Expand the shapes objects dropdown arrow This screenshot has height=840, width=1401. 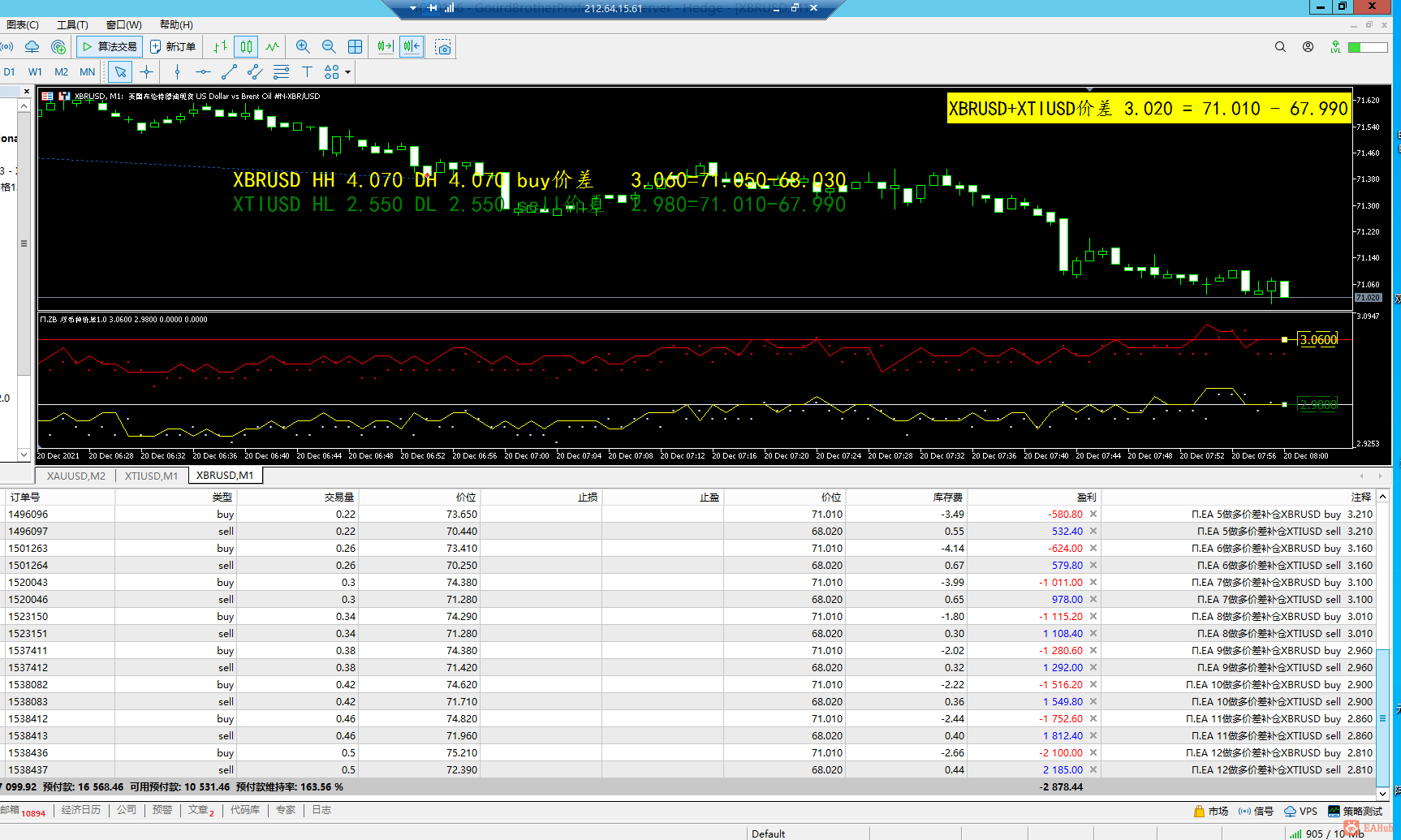coord(348,72)
